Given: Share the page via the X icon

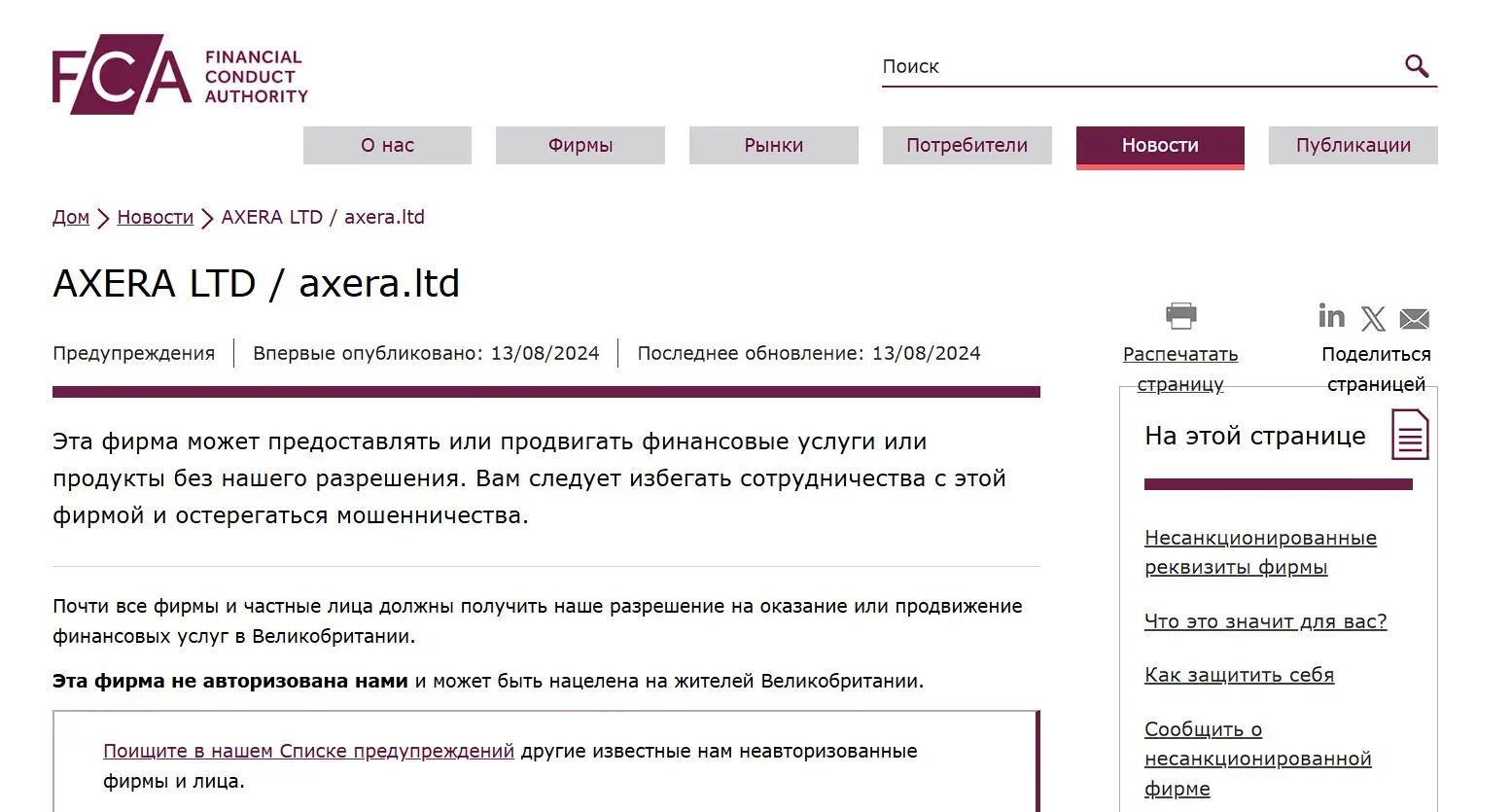Looking at the screenshot, I should (1372, 318).
